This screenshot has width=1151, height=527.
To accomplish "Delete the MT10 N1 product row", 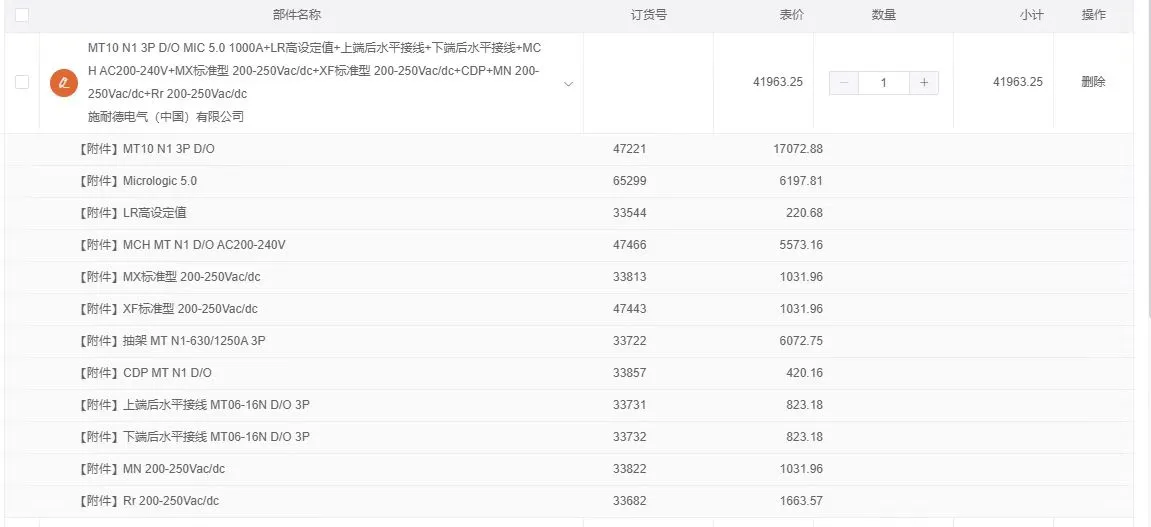I will pyautogui.click(x=1093, y=82).
